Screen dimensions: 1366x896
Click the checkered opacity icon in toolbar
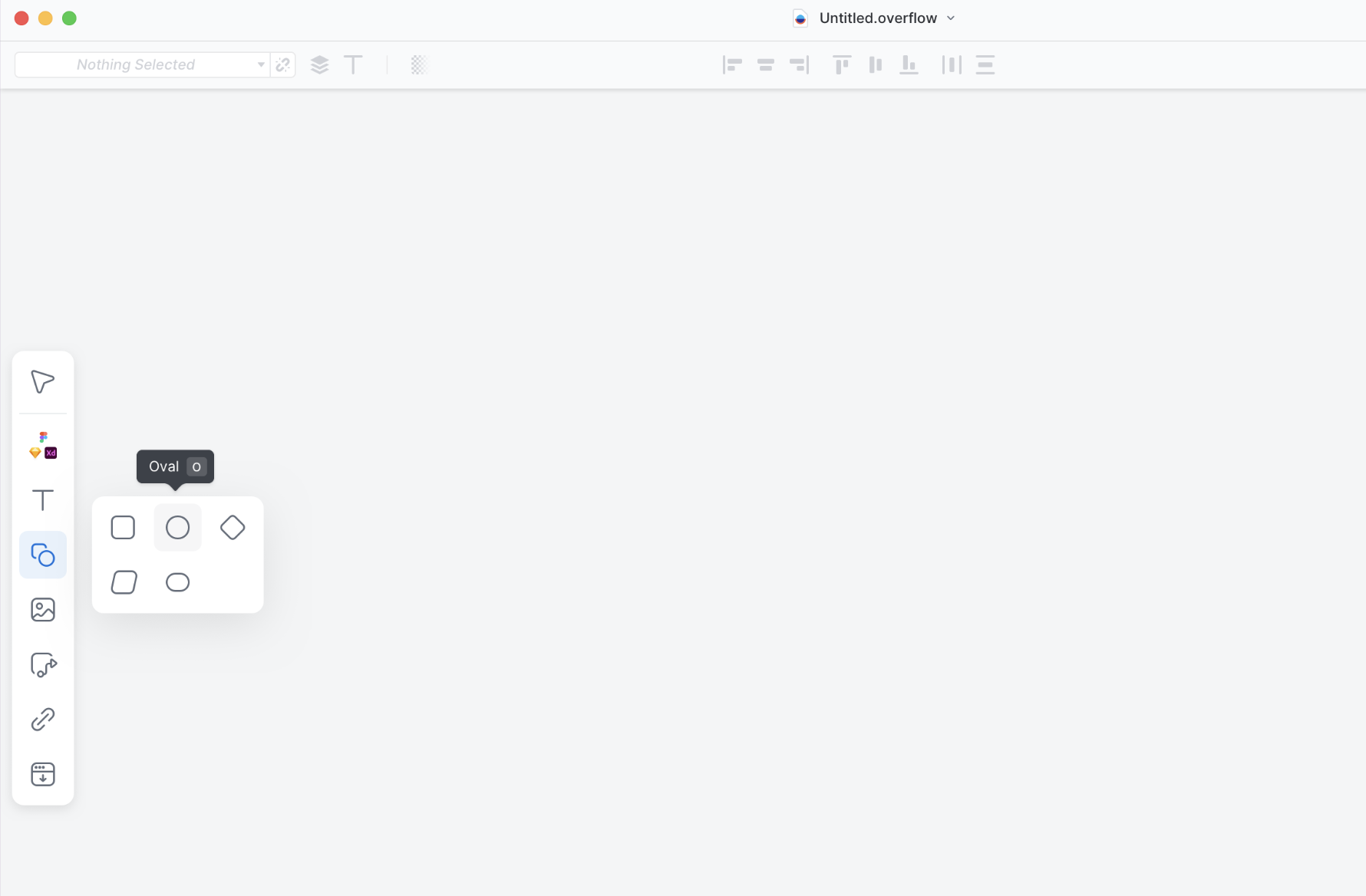[x=418, y=65]
